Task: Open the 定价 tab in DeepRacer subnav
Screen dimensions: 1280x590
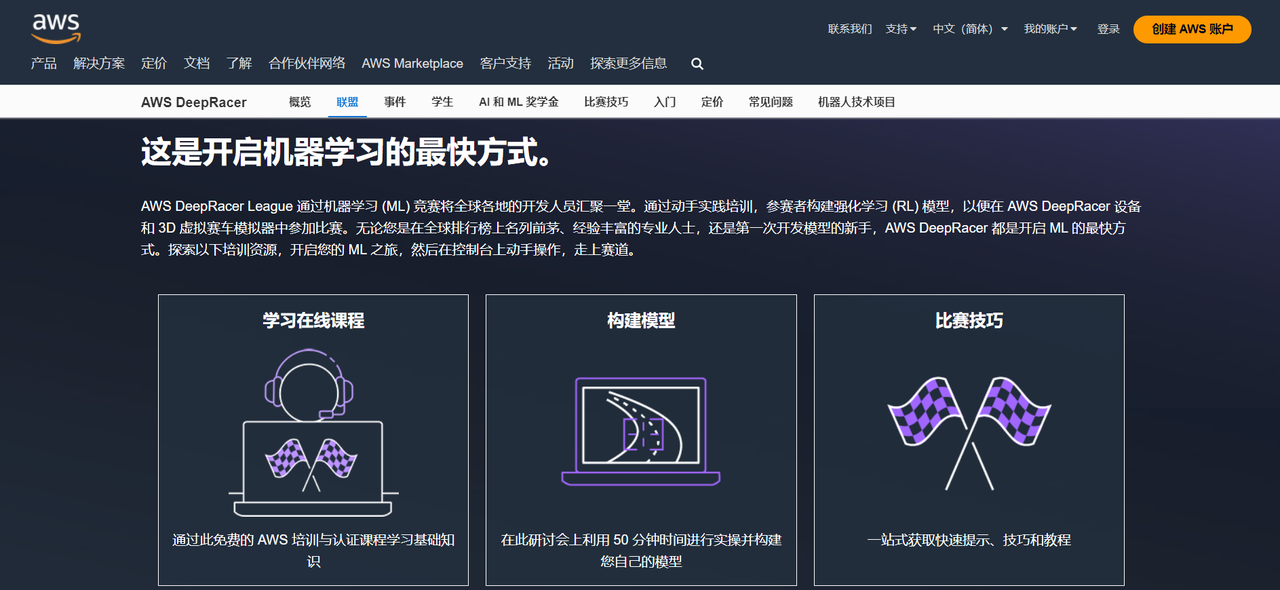Action: coord(712,102)
